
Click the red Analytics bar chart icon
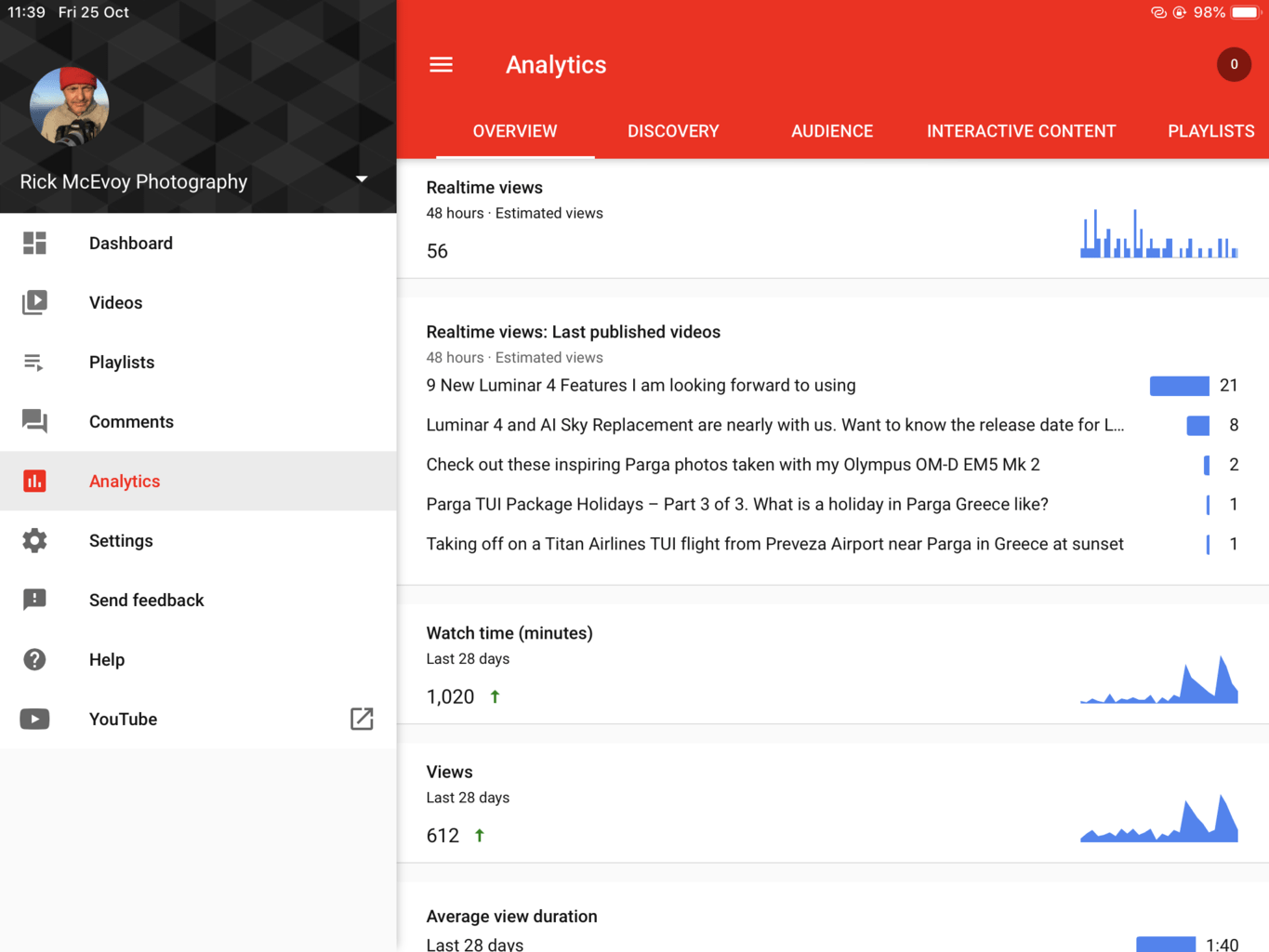[x=34, y=481]
